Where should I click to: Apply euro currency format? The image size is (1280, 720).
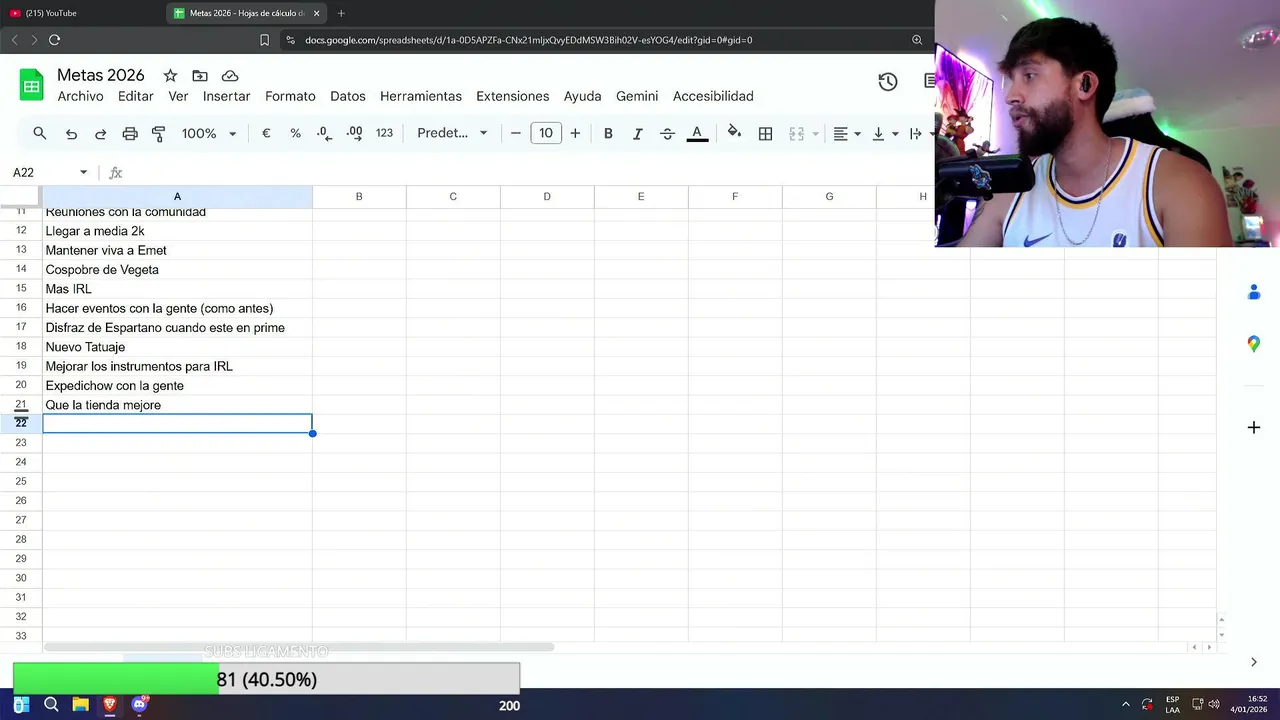(266, 133)
